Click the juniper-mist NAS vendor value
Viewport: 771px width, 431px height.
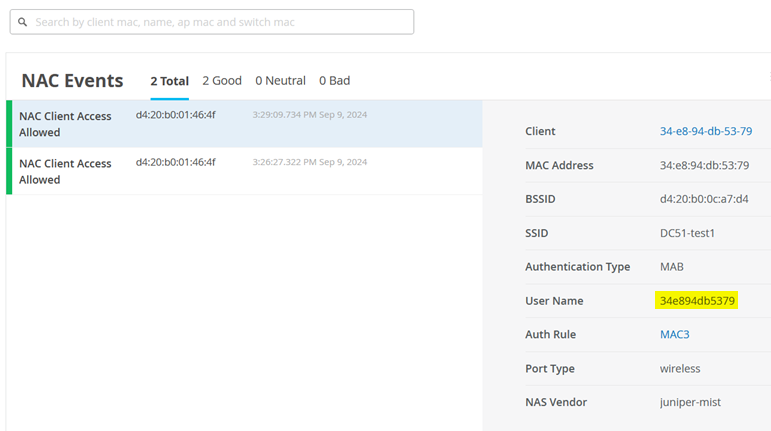pos(690,402)
